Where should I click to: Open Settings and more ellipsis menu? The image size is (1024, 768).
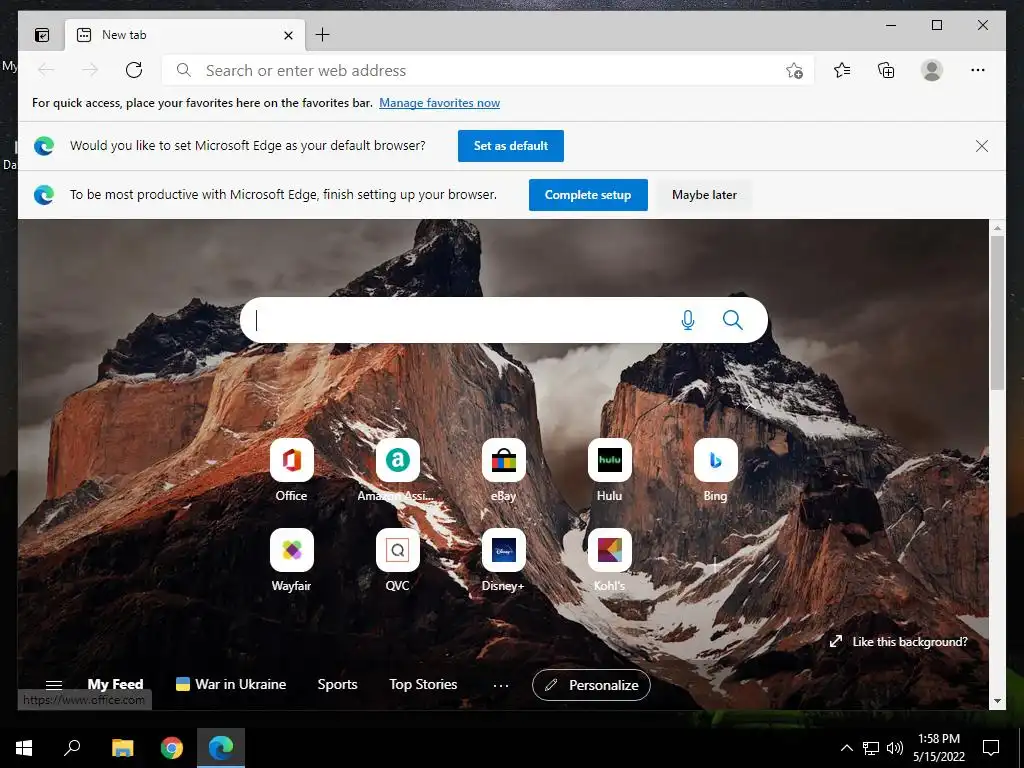[x=978, y=70]
